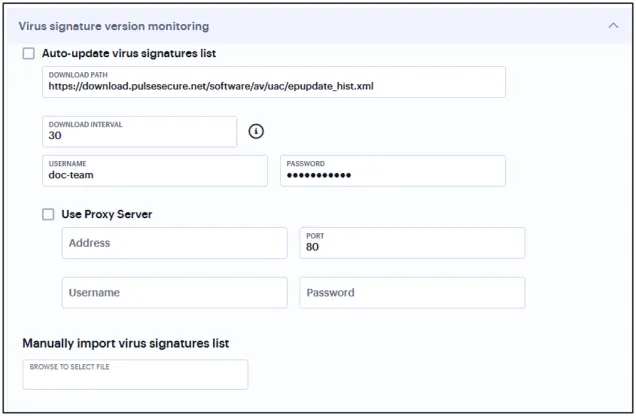636x416 pixels.
Task: Open the Download Interval info icon
Action: [256, 131]
